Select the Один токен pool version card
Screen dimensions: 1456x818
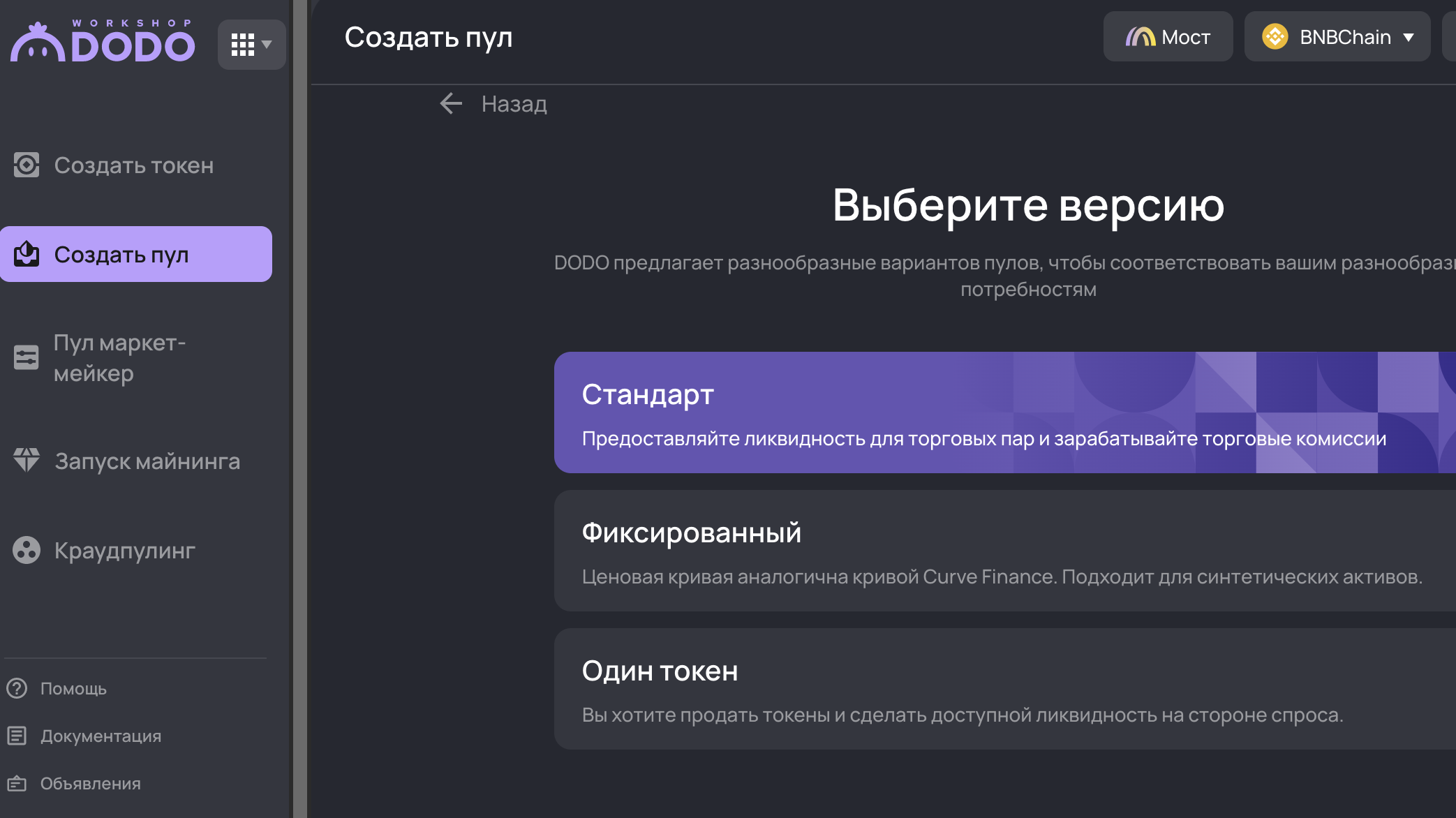point(1005,689)
